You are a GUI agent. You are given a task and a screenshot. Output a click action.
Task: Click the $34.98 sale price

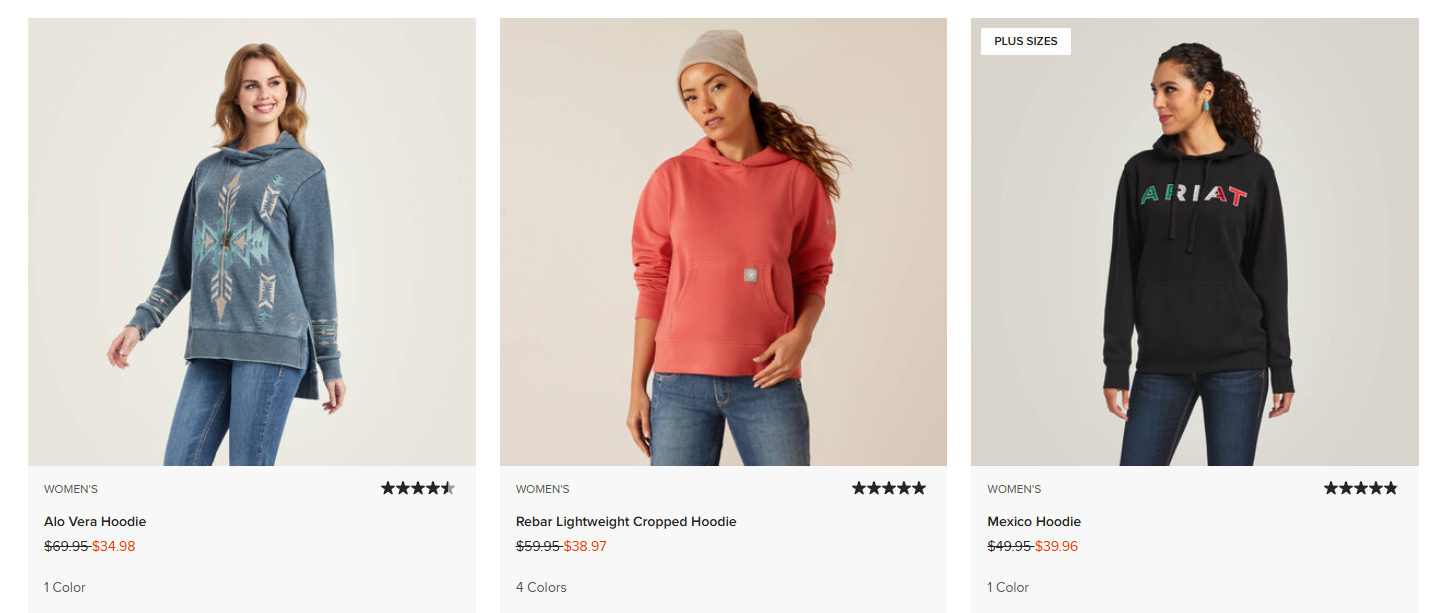(115, 546)
